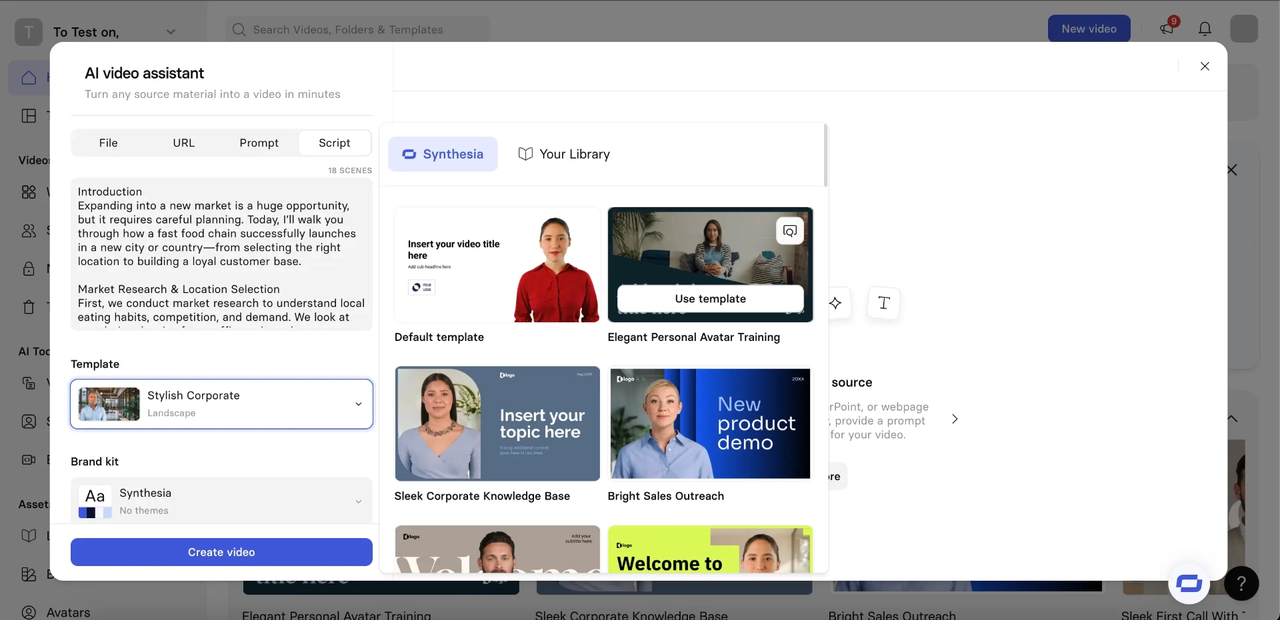
Task: Select the Script source tab
Action: click(334, 143)
